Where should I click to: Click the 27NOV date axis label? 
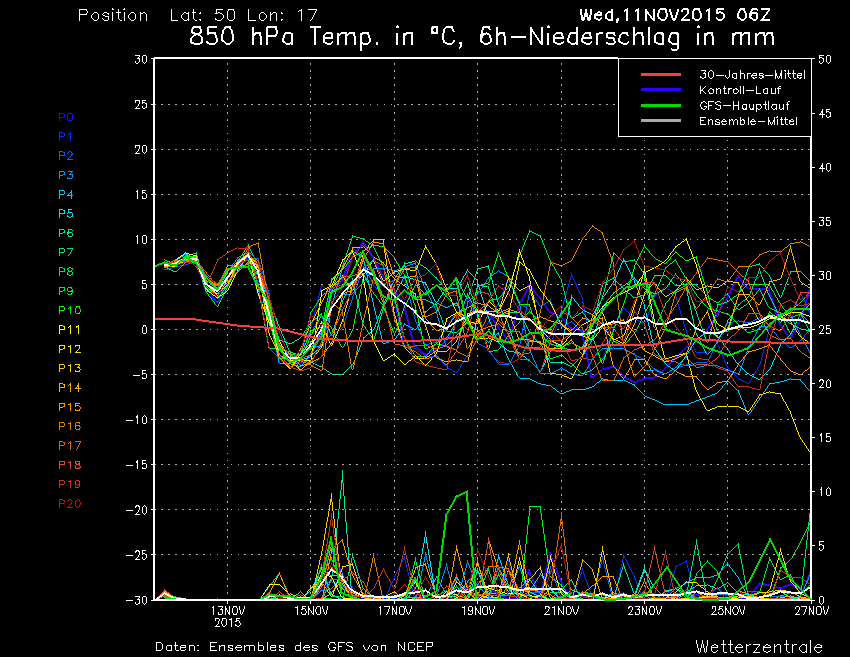tap(812, 611)
